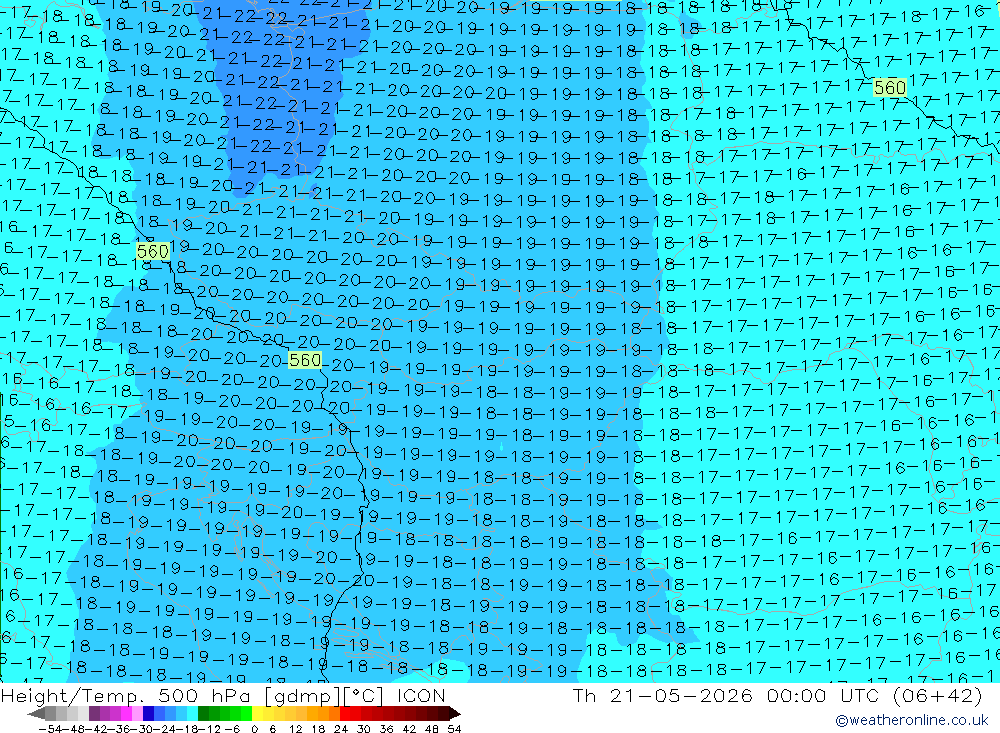Click the 560 contour label followed by 19-20-20
Screen dimensions: 1000x733
(152, 251)
